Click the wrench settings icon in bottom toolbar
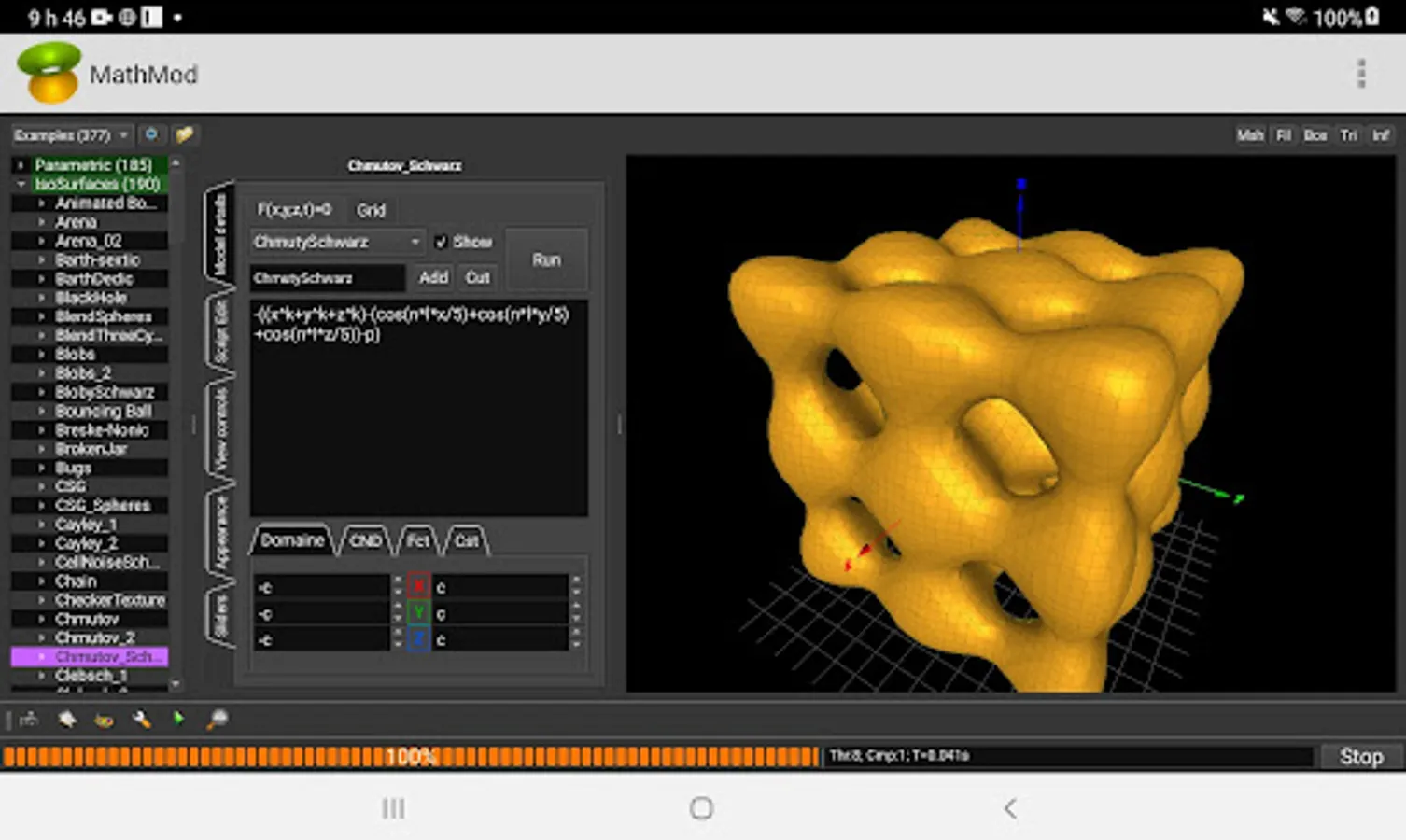This screenshot has width=1406, height=840. click(x=142, y=720)
